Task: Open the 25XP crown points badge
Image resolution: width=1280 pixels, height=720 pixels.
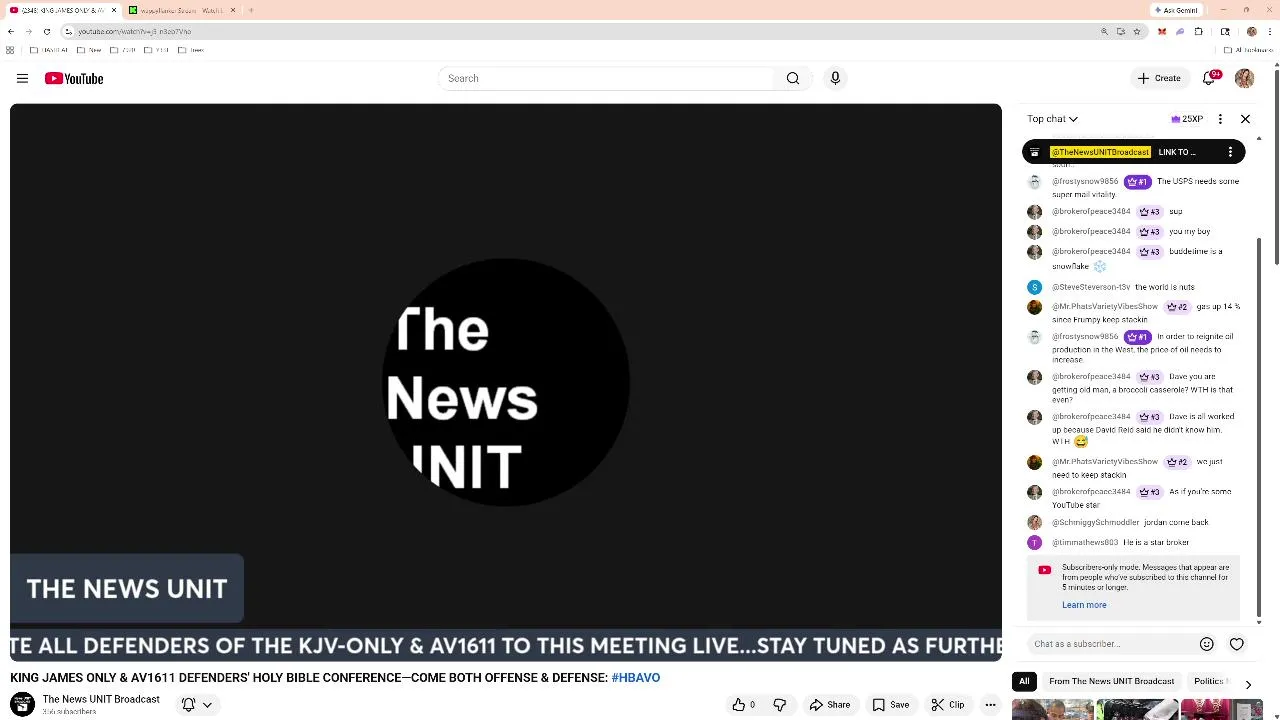Action: pos(1187,119)
